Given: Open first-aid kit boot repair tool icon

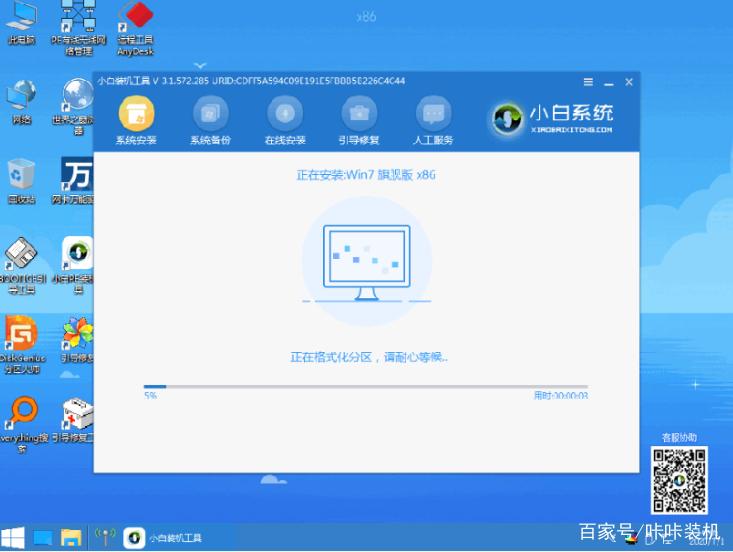Looking at the screenshot, I should tap(75, 421).
